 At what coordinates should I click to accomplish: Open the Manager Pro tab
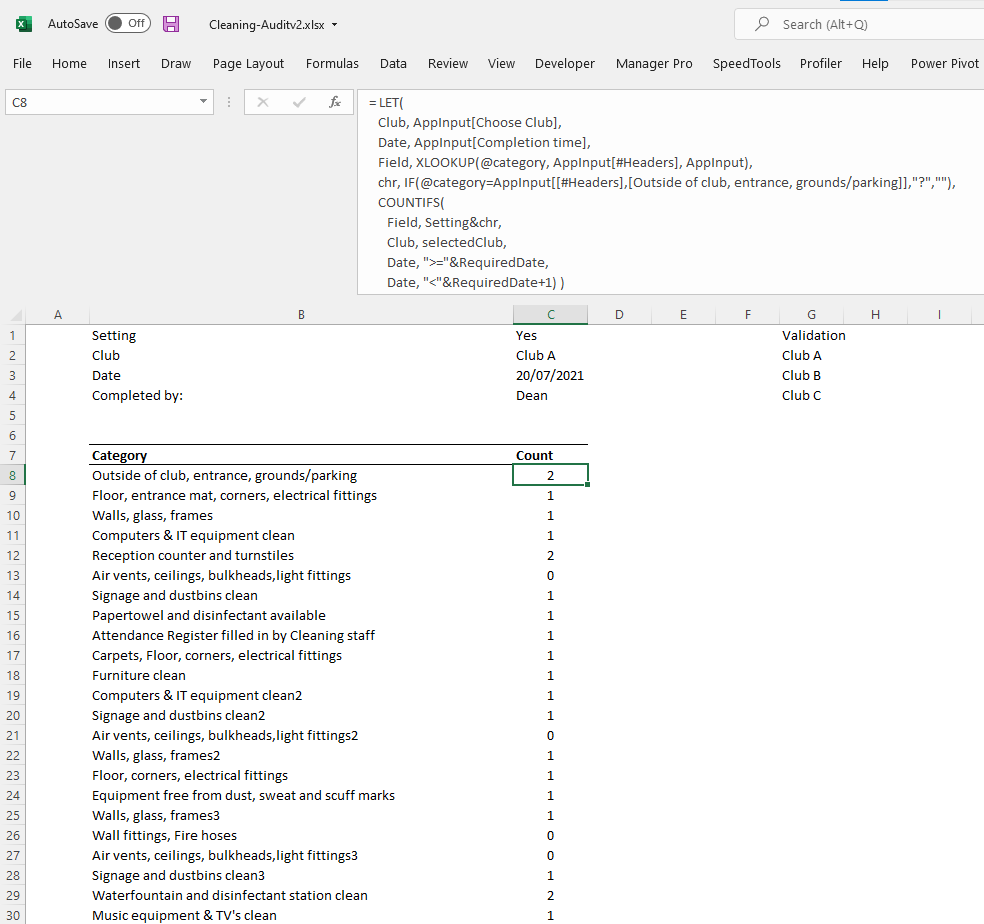[x=654, y=63]
